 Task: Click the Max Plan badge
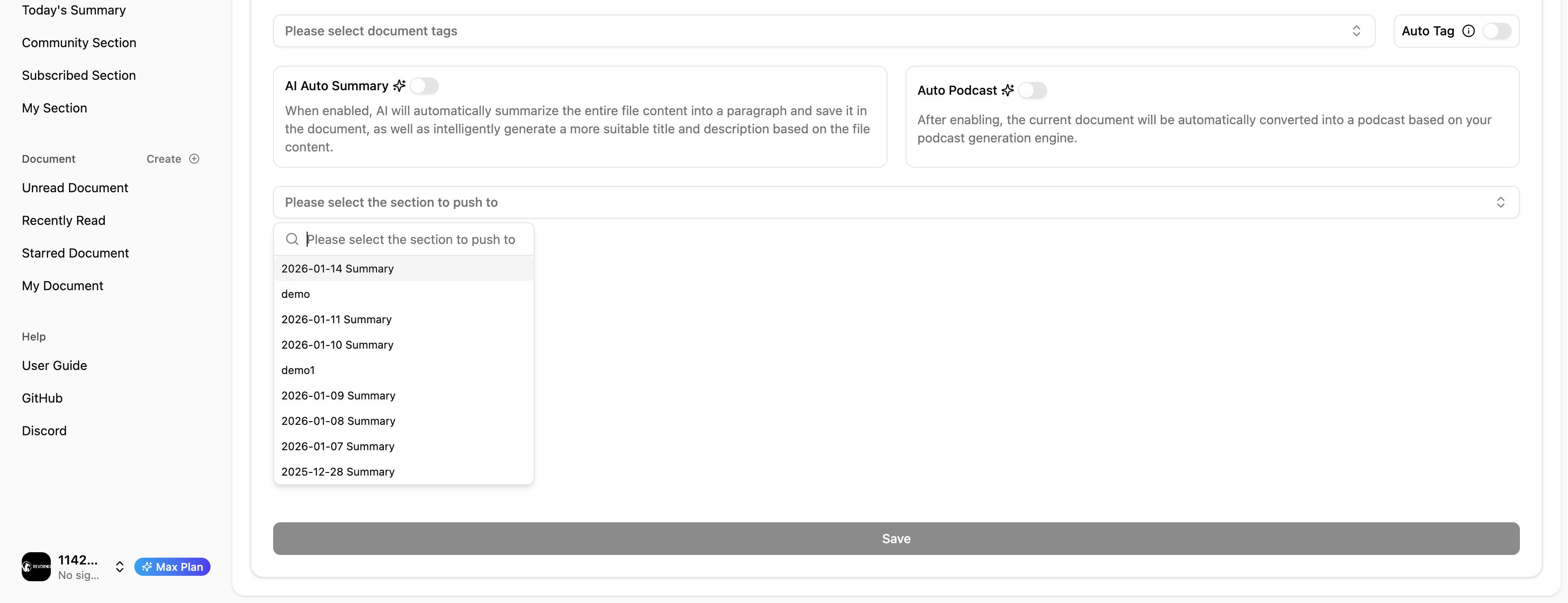pyautogui.click(x=172, y=566)
